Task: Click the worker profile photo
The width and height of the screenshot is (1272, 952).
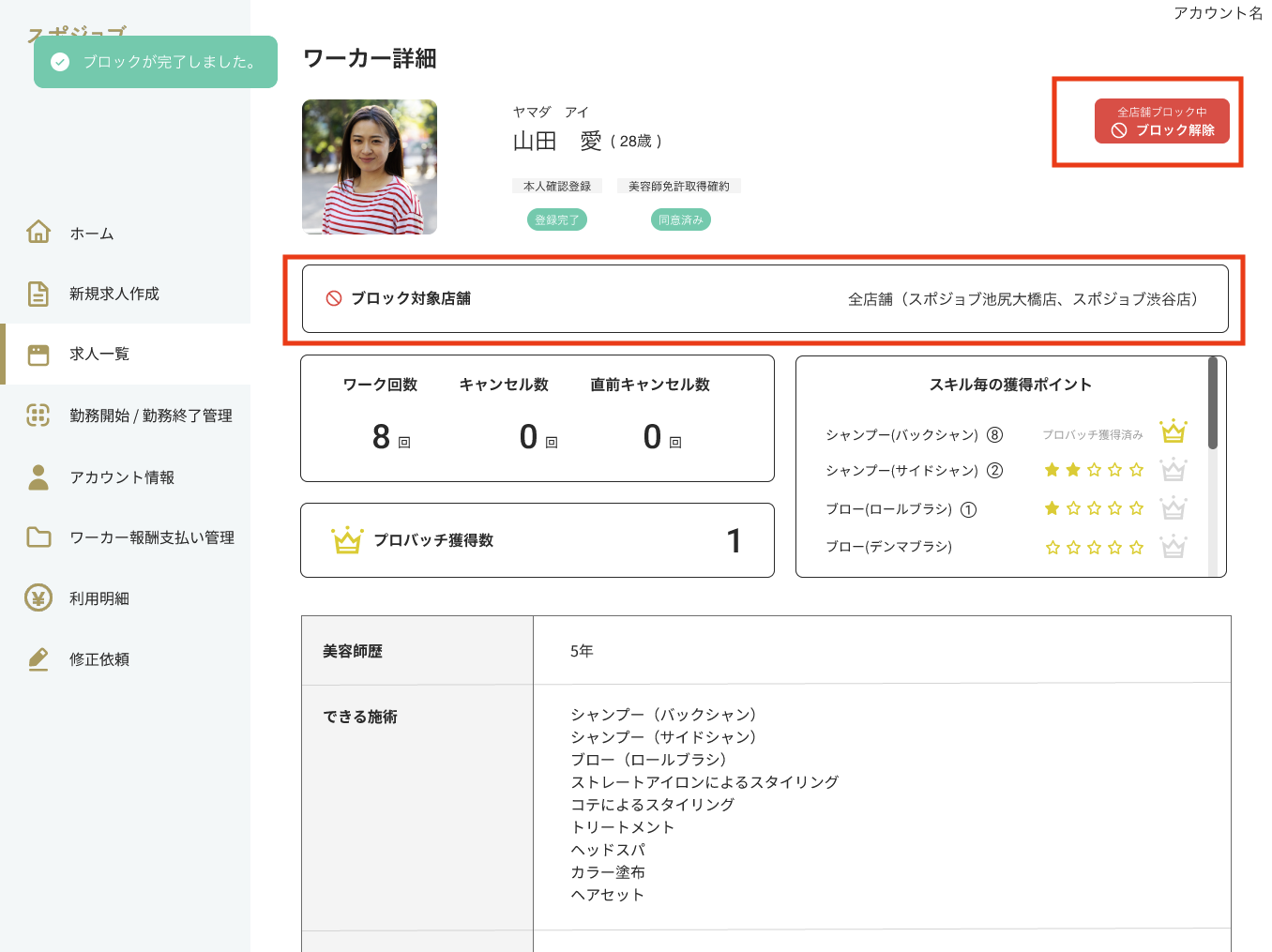Action: tap(370, 167)
